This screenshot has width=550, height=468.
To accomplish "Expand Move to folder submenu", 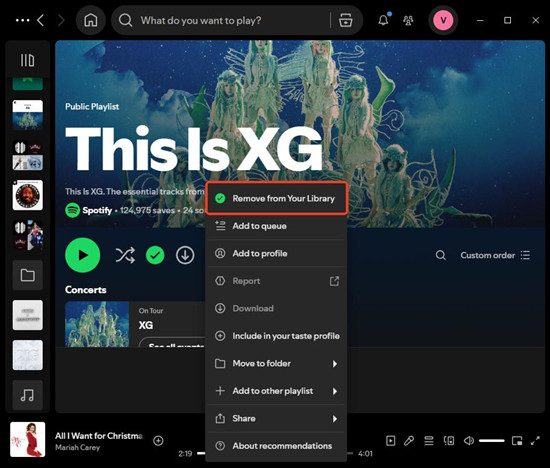I will (276, 363).
